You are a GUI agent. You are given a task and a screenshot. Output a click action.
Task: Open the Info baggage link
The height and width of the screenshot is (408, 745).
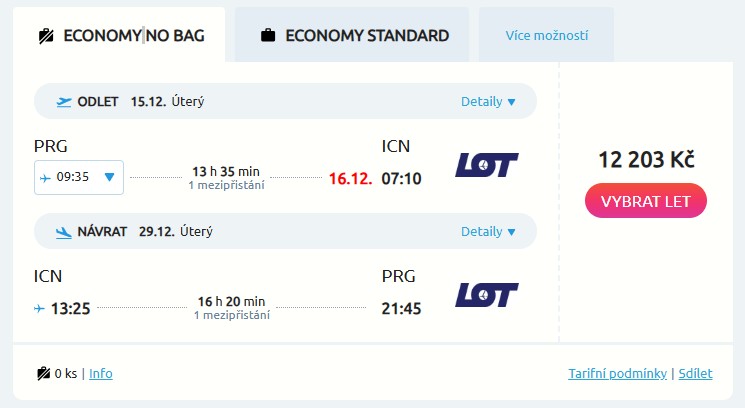pyautogui.click(x=101, y=374)
